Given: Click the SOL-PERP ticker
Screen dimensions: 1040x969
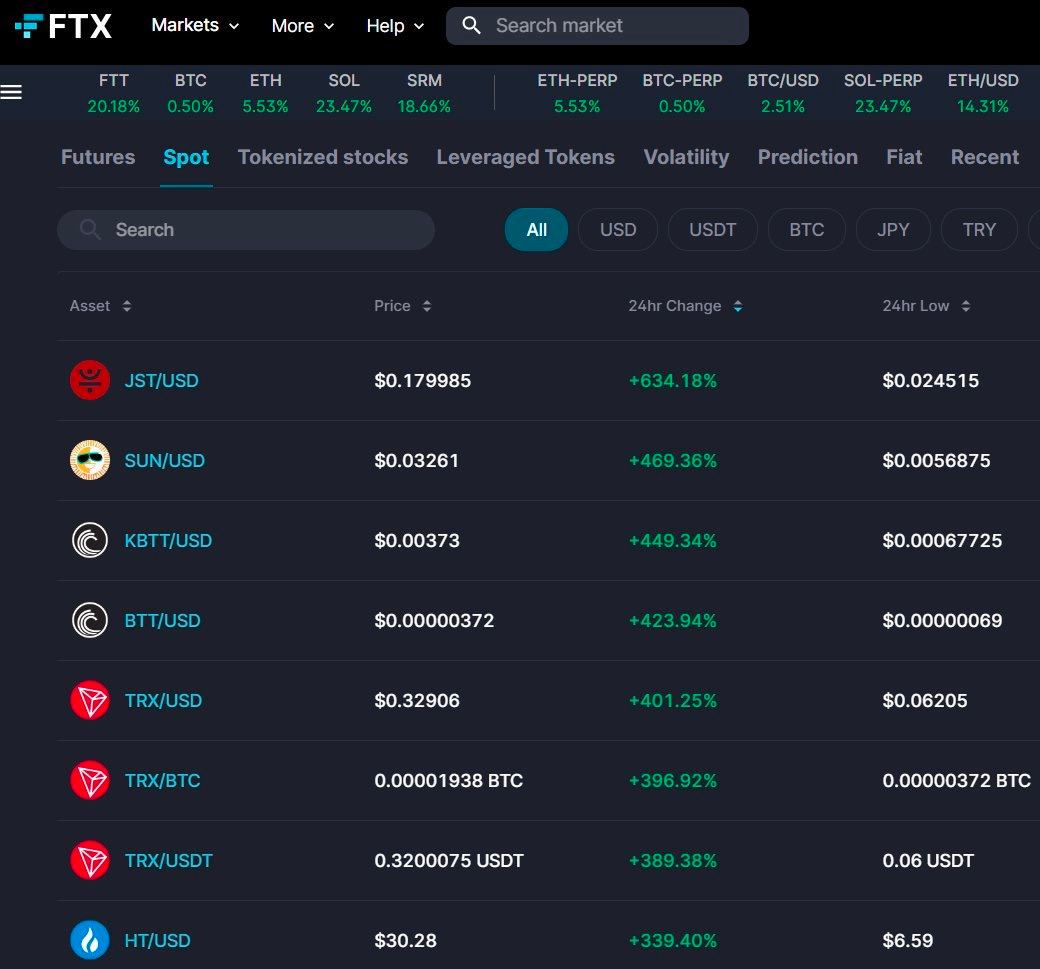Looking at the screenshot, I should [x=883, y=93].
